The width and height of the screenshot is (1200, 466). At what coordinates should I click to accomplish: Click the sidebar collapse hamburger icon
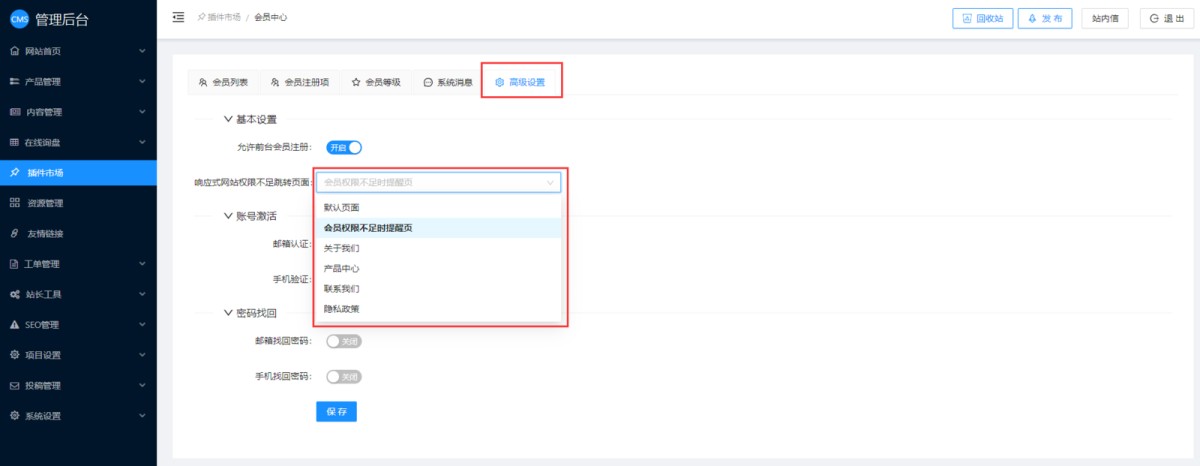point(178,17)
